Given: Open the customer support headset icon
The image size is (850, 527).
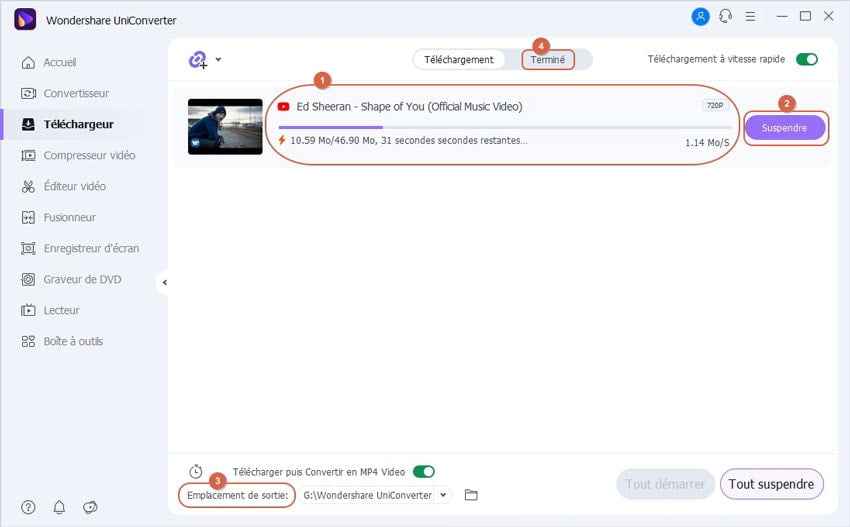Looking at the screenshot, I should [725, 16].
